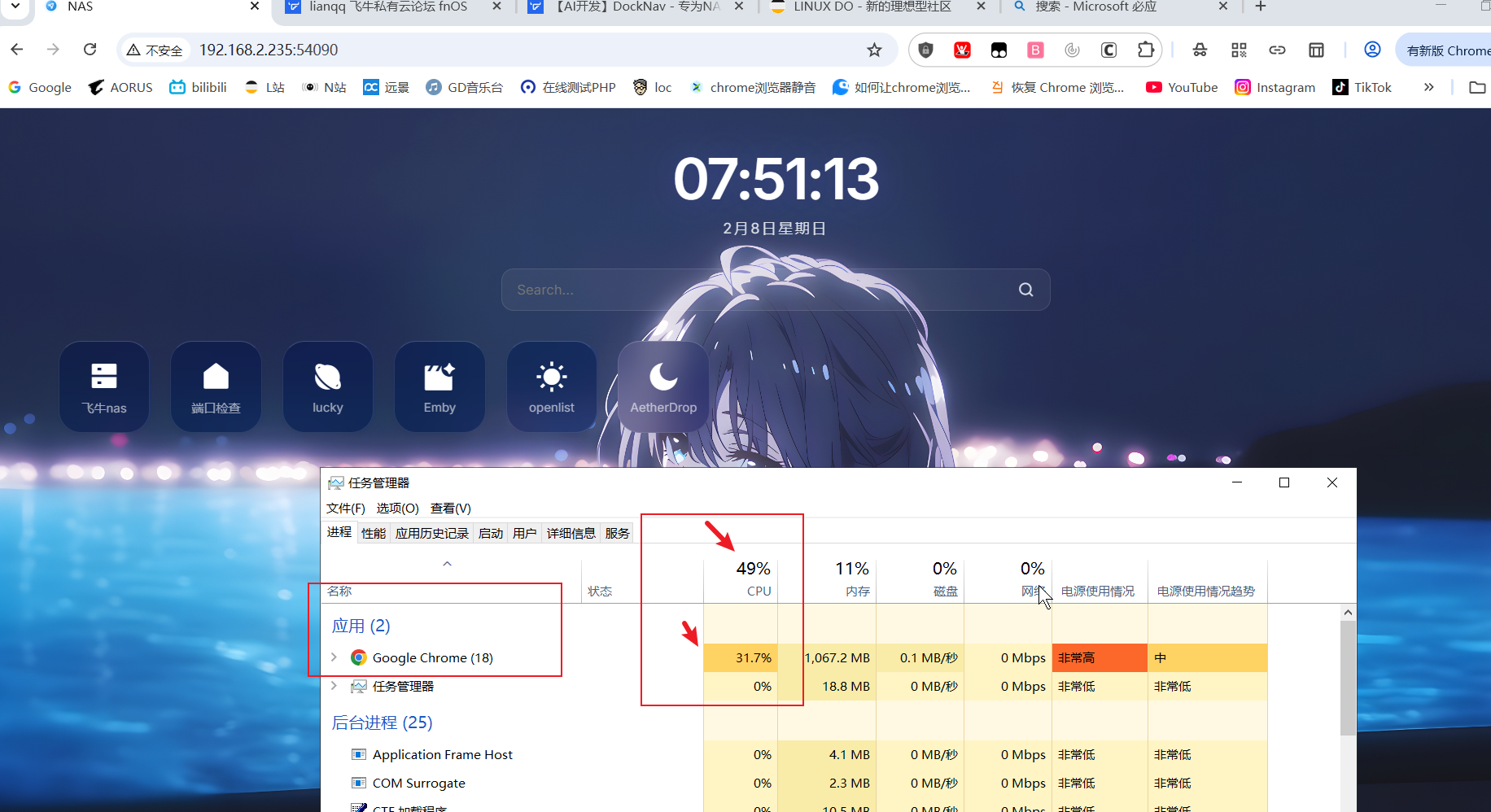Click the red extension icon in toolbar
1491x812 pixels.
[962, 50]
